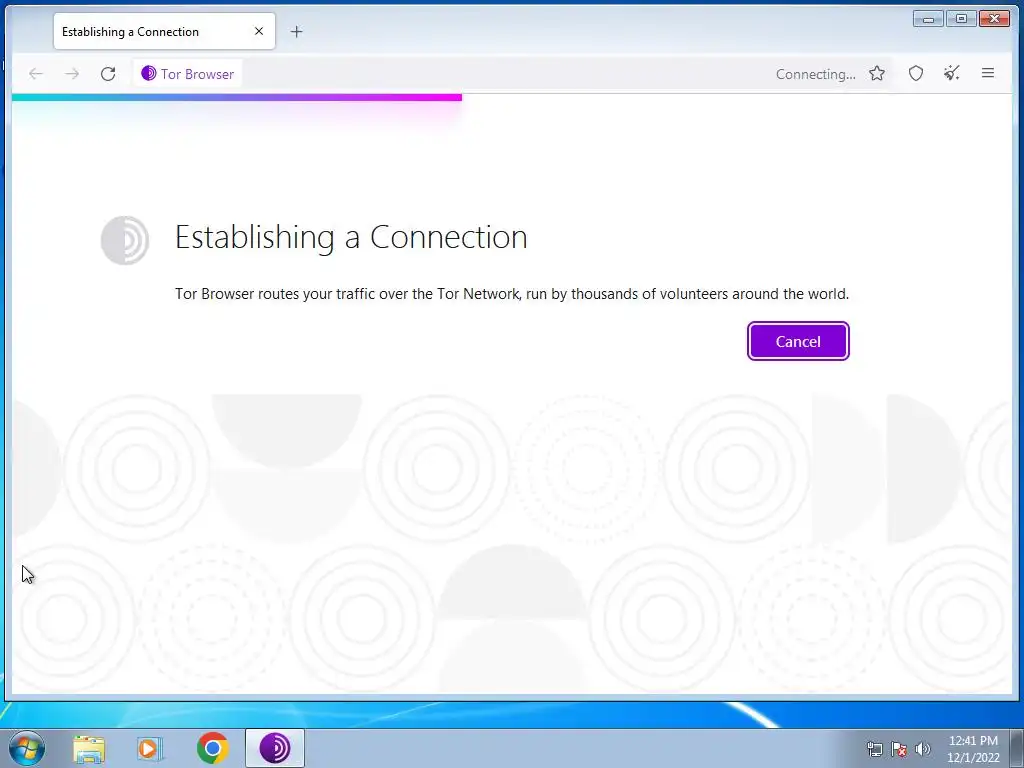
Task: Reload the current page
Action: point(108,74)
